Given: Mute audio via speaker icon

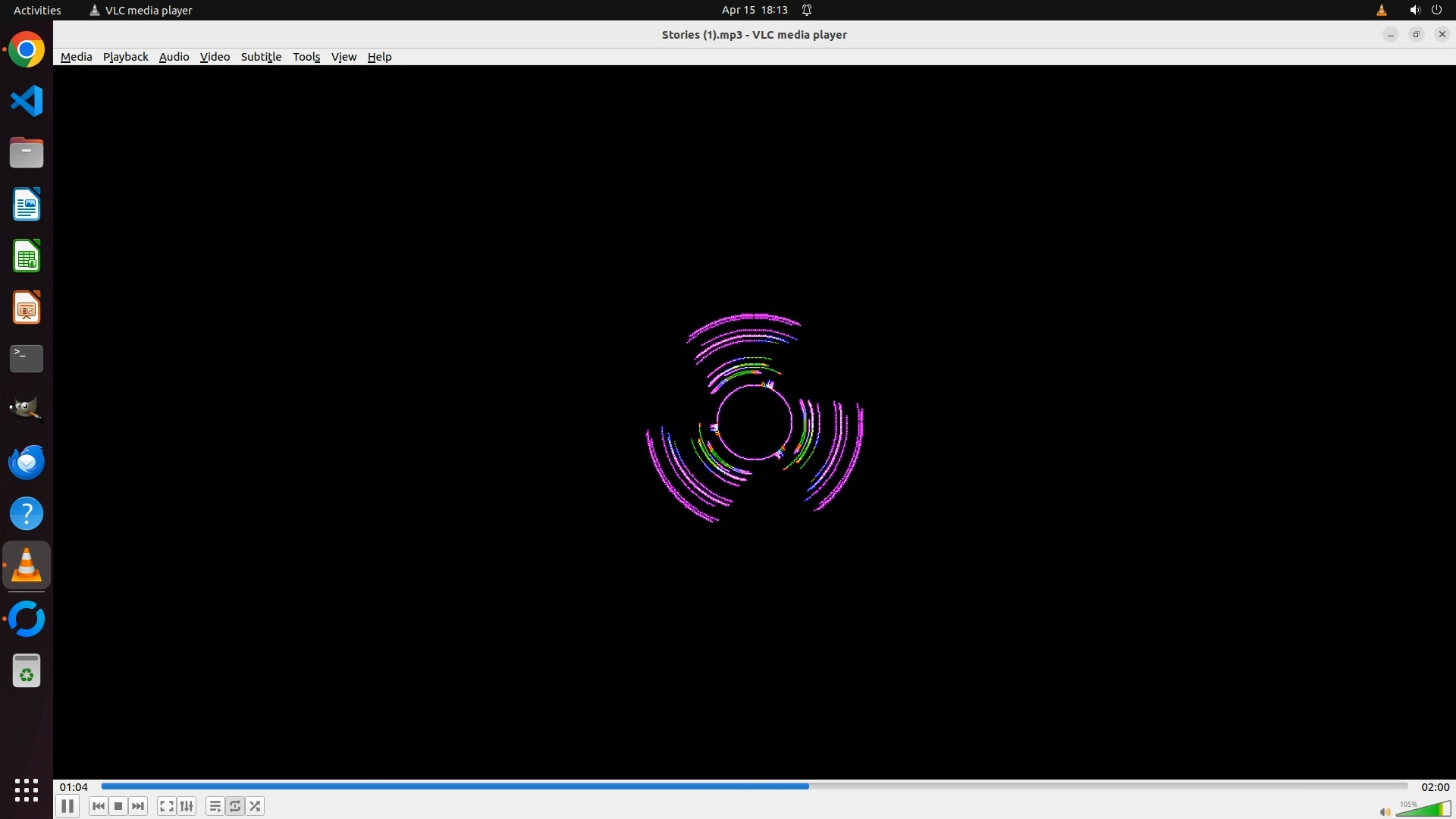Looking at the screenshot, I should (x=1385, y=811).
